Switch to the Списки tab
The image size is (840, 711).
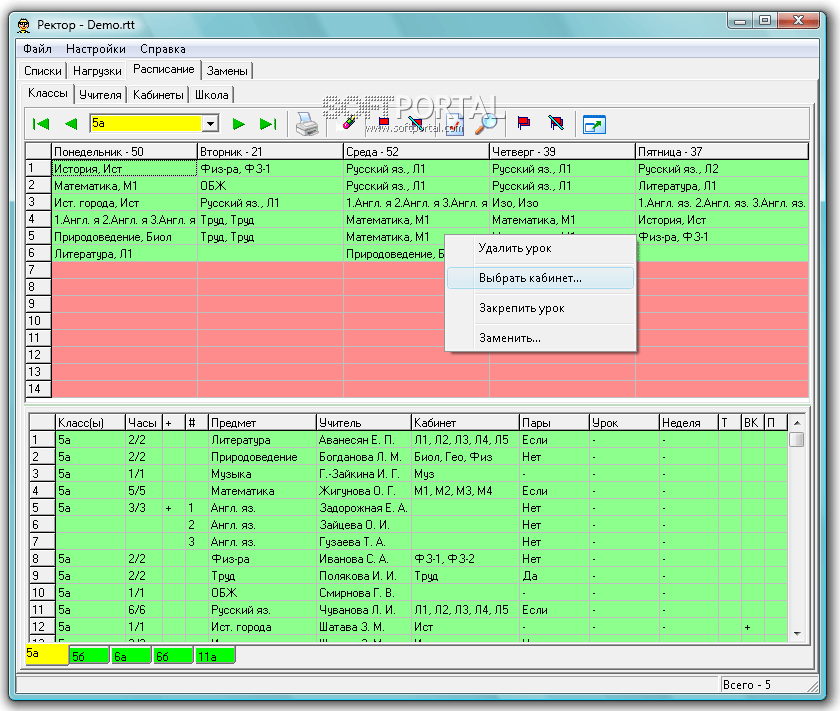[43, 71]
